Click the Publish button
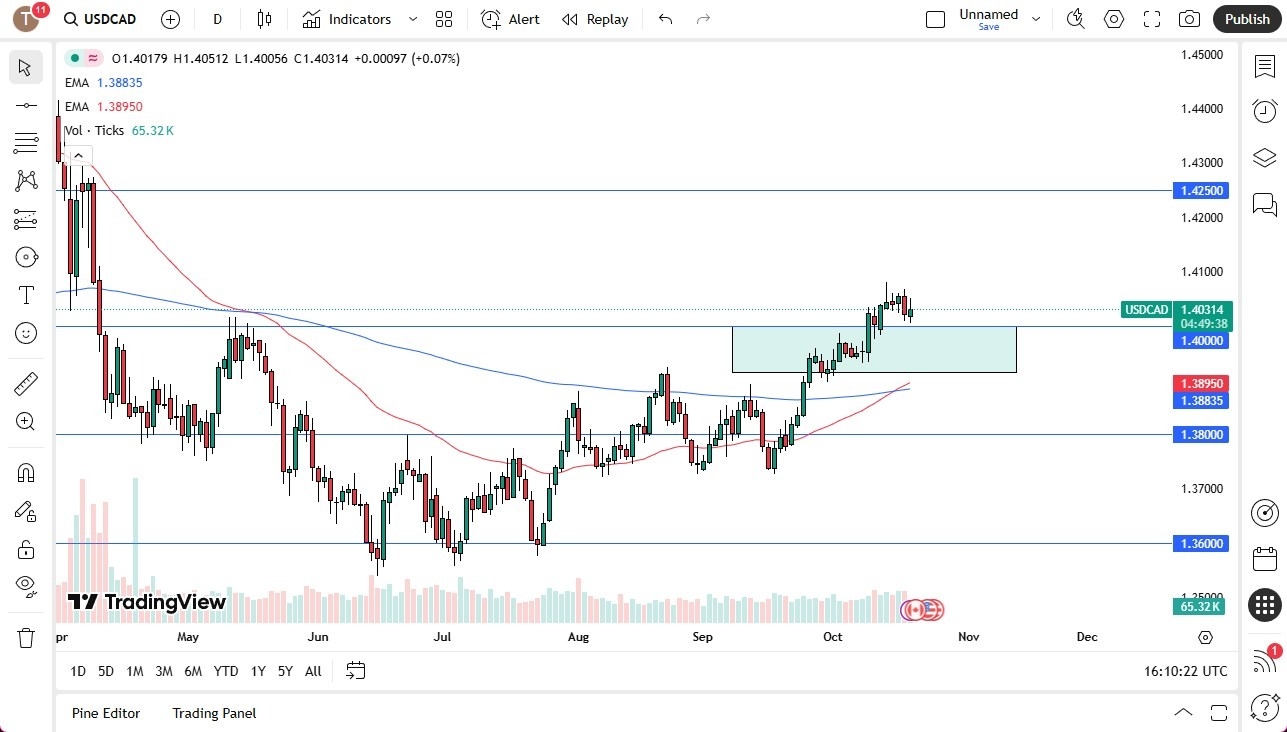 (1247, 19)
